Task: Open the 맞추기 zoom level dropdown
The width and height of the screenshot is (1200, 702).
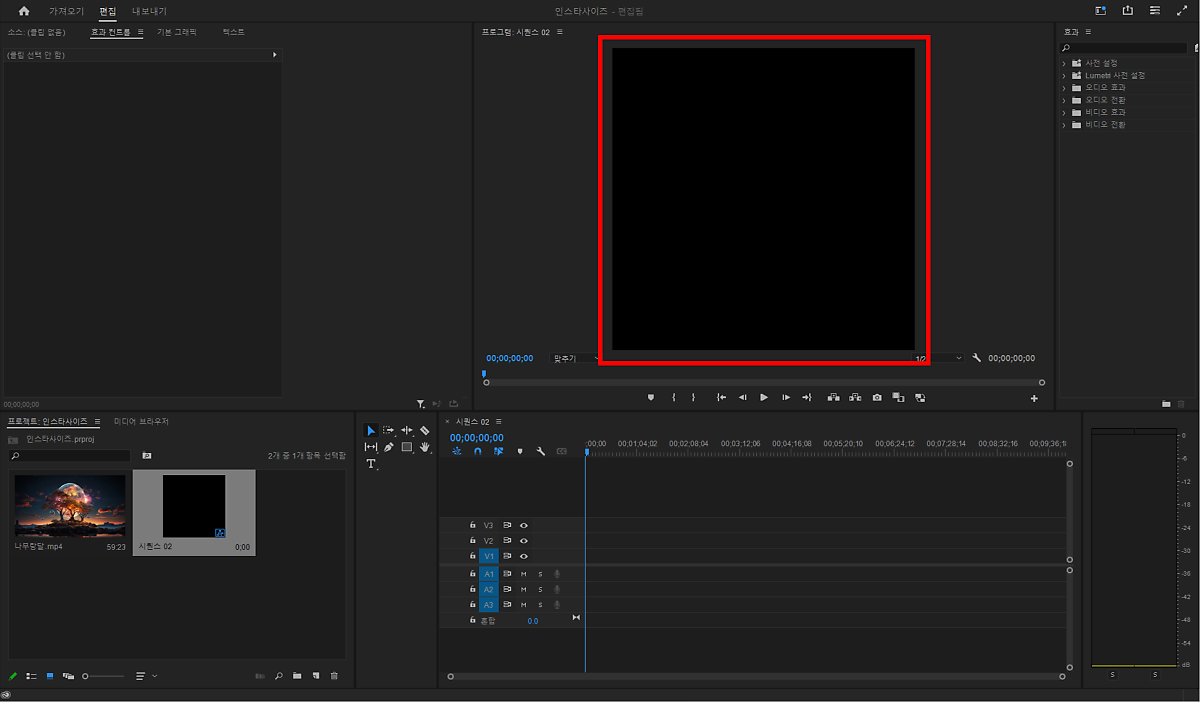Action: [x=577, y=358]
